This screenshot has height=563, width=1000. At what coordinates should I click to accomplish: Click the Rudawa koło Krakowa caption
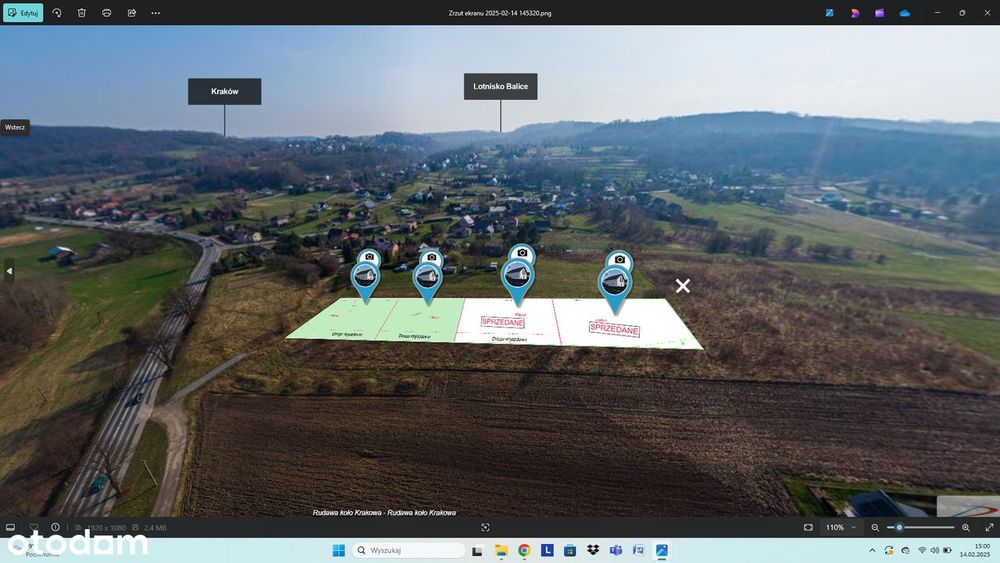pos(384,513)
